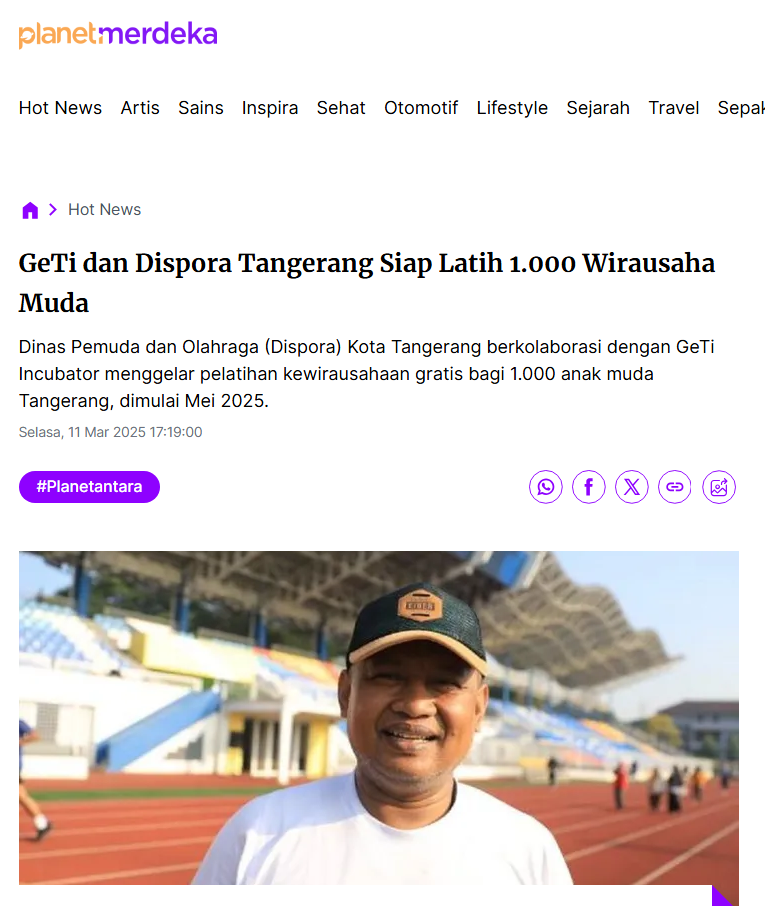The width and height of the screenshot is (765, 906).
Task: Copy article link icon
Action: (x=675, y=487)
